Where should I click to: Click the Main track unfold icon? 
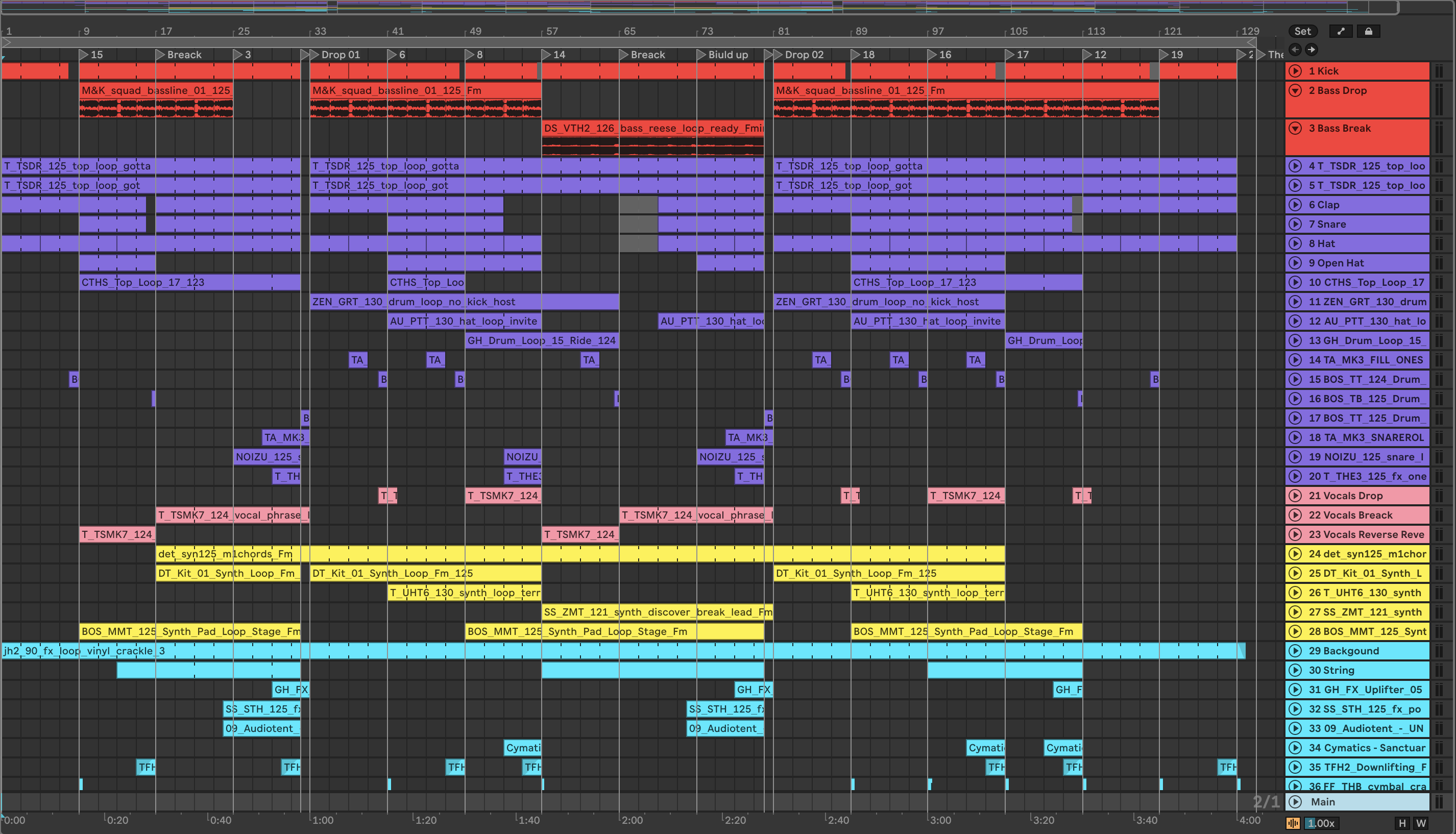coord(1295,802)
